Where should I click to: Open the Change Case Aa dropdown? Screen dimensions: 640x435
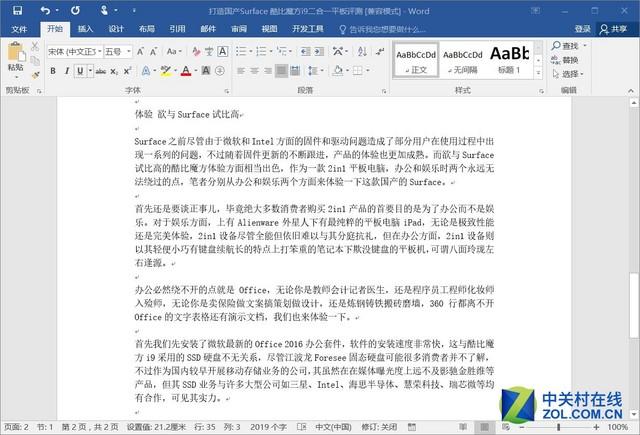175,51
